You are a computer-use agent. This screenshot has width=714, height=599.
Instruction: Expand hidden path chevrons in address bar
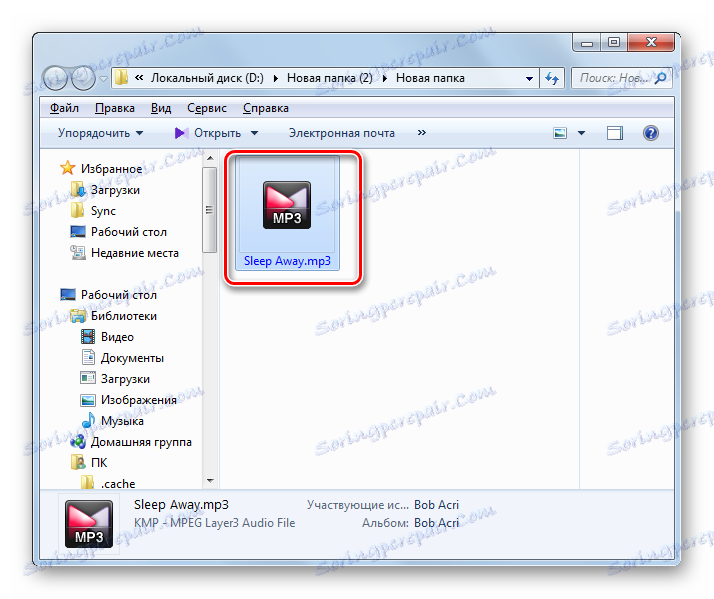tap(139, 78)
